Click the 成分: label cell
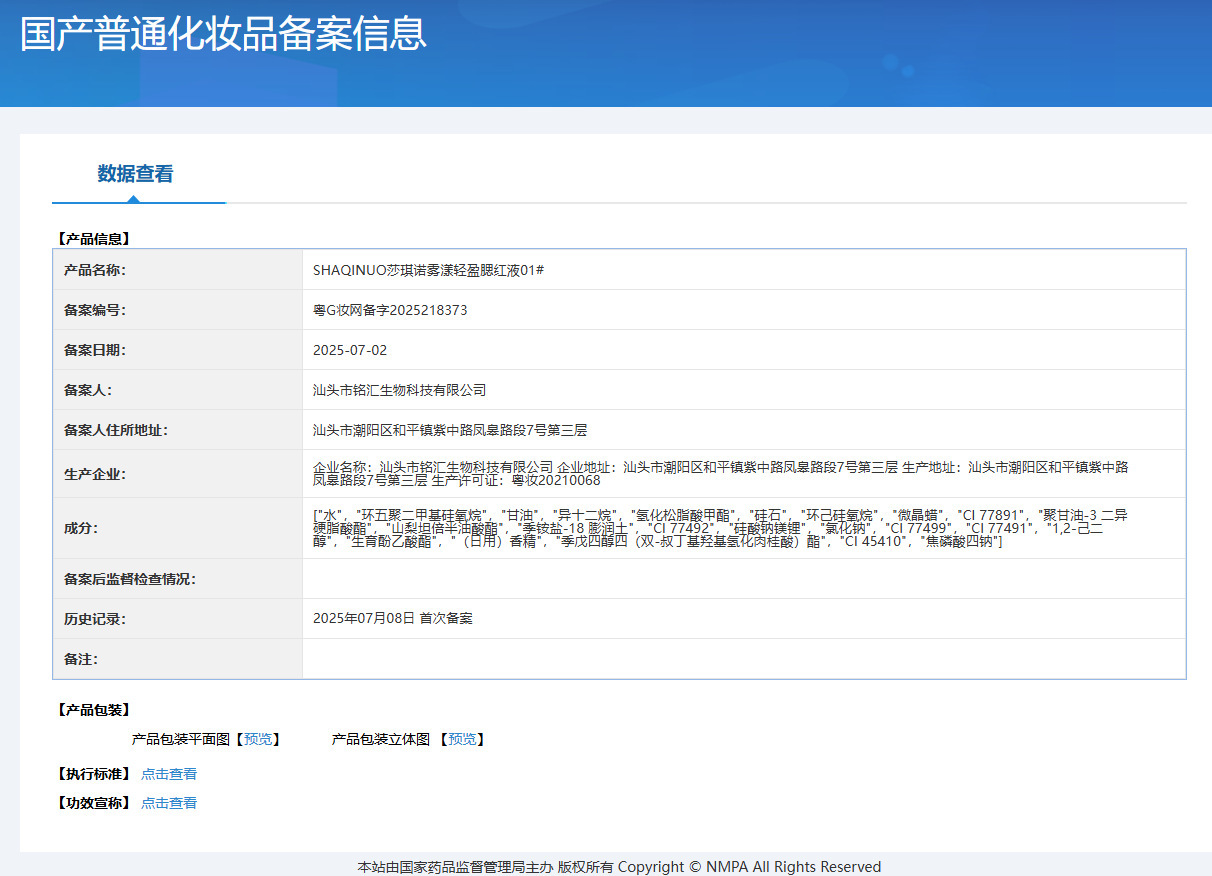This screenshot has height=876, width=1212. pos(178,528)
